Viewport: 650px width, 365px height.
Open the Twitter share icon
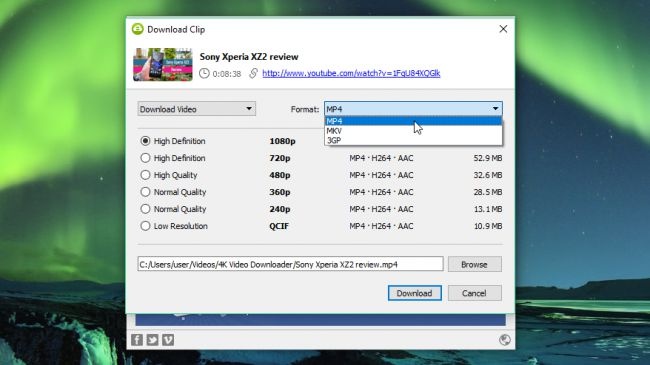click(152, 340)
